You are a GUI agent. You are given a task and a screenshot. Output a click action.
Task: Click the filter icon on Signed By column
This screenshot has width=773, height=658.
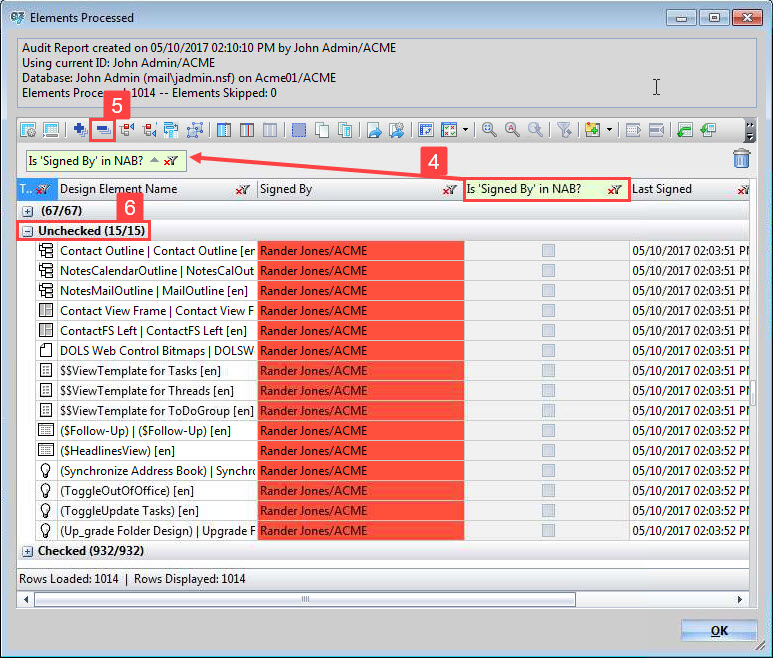[450, 189]
